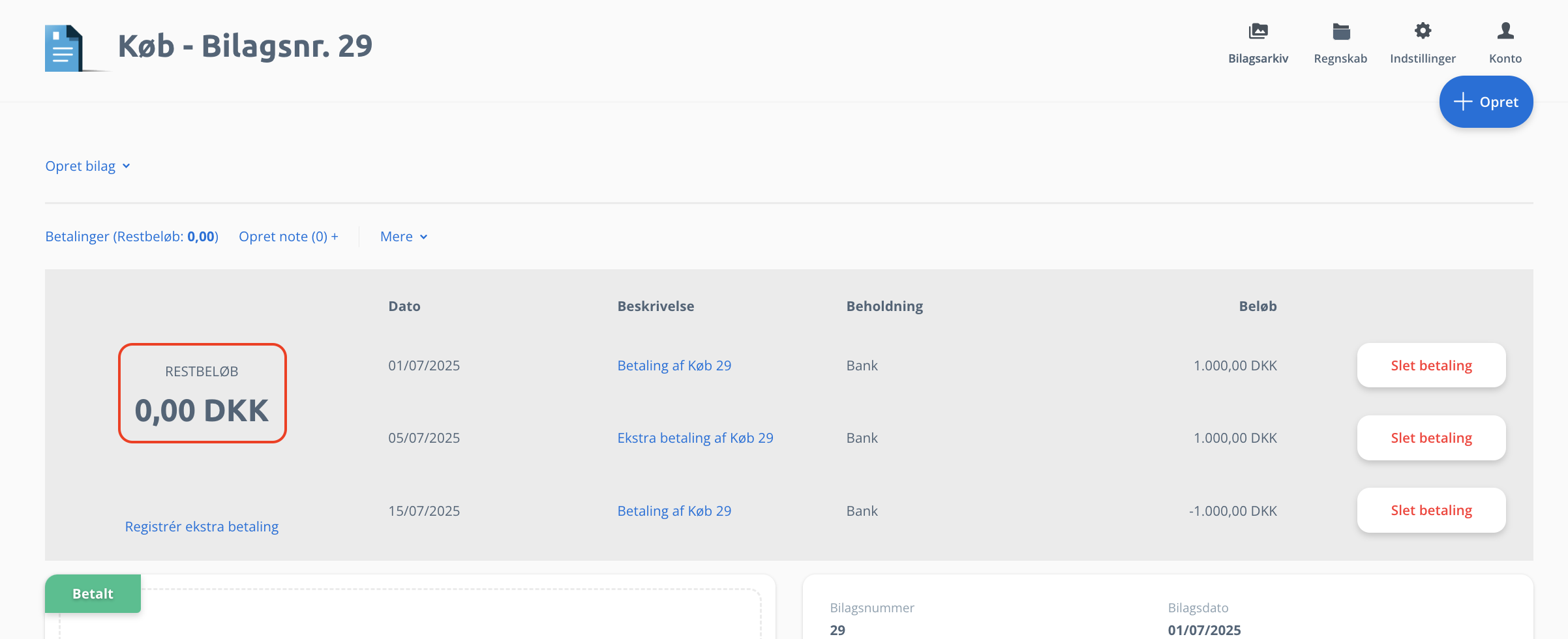
Task: Click the green Betalt status badge
Action: point(93,593)
